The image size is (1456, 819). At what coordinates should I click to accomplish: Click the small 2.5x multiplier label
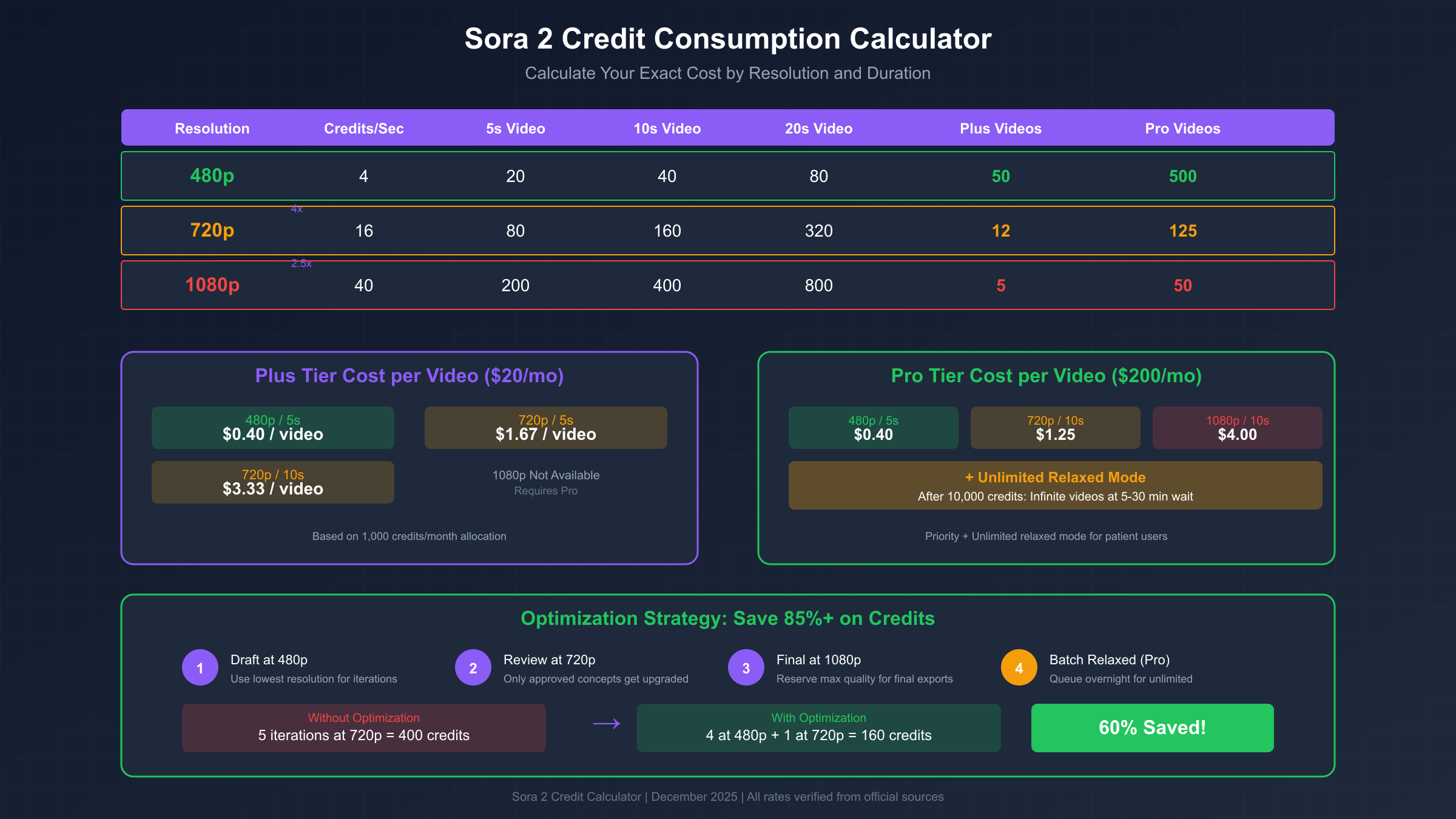[x=301, y=263]
